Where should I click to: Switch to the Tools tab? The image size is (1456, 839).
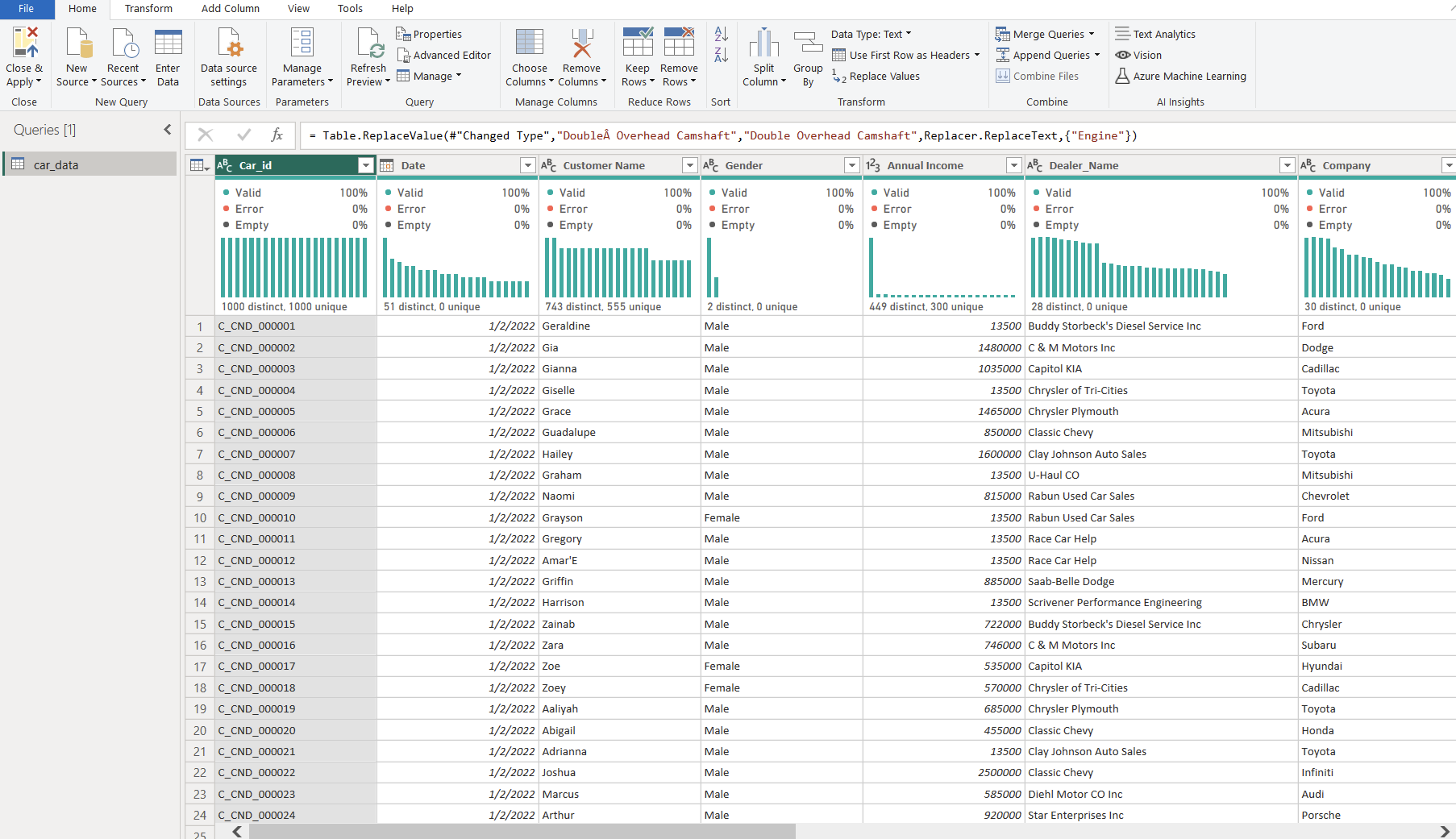(350, 9)
